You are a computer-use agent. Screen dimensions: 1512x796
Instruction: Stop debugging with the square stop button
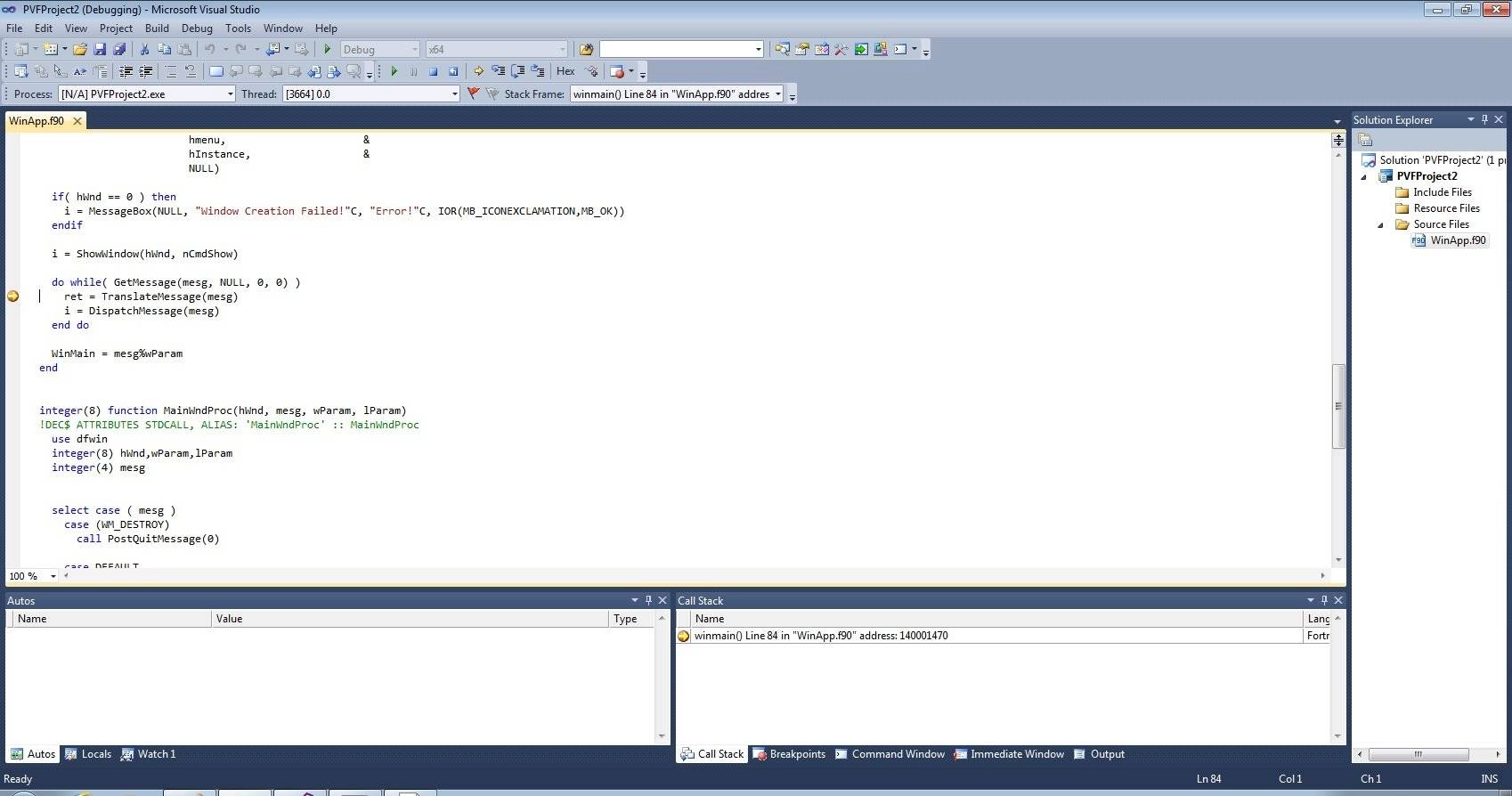point(433,71)
